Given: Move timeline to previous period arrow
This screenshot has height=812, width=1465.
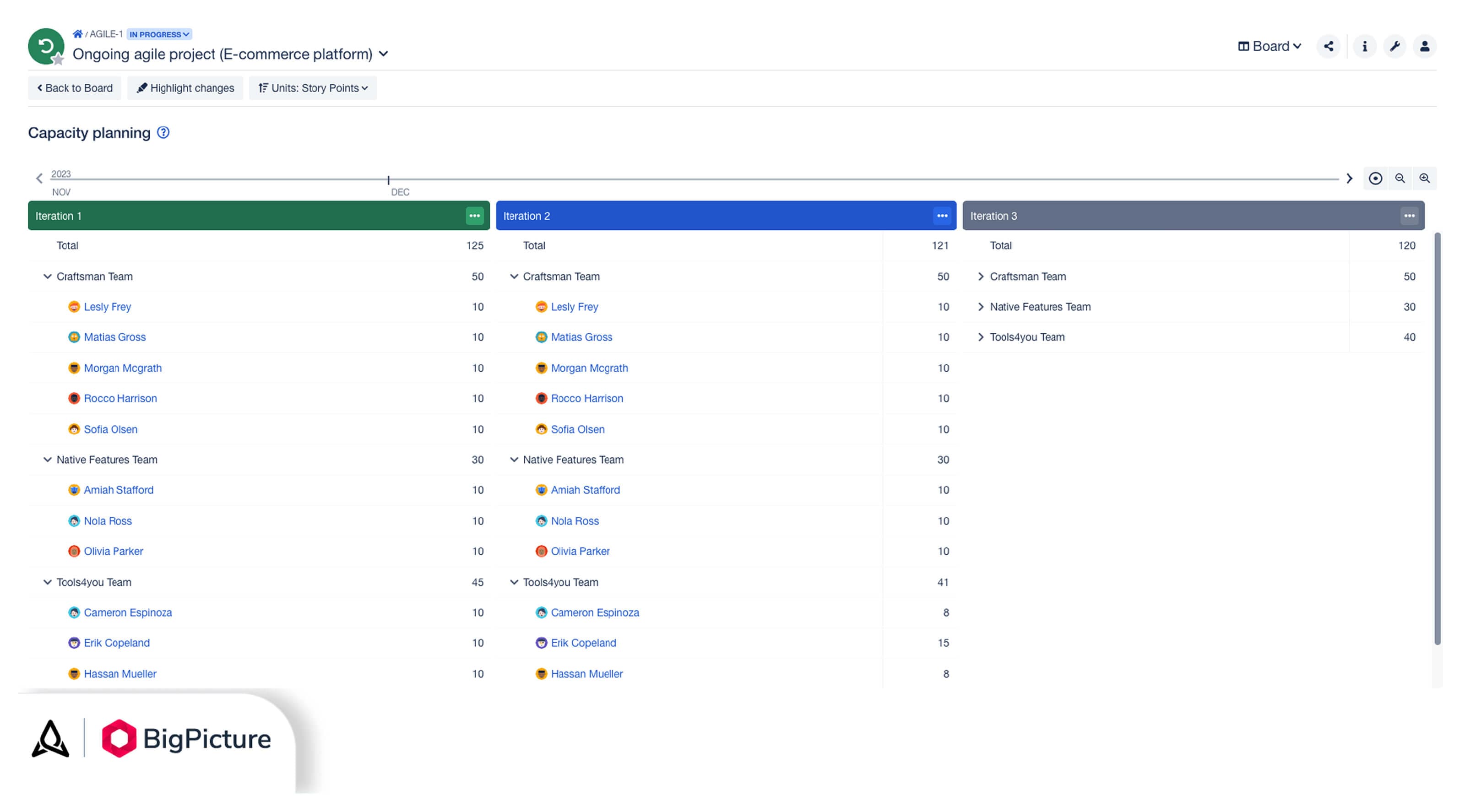Looking at the screenshot, I should pos(39,179).
